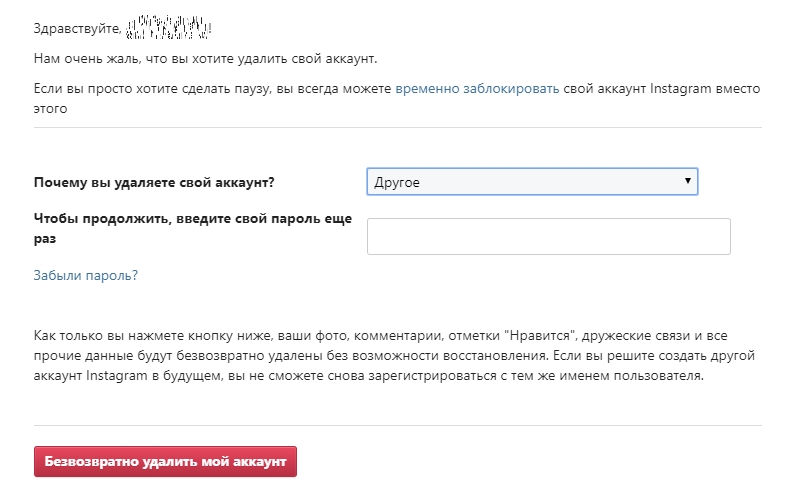This screenshot has height=499, width=793.
Task: Click the divider line above the reason question
Action: [397, 128]
